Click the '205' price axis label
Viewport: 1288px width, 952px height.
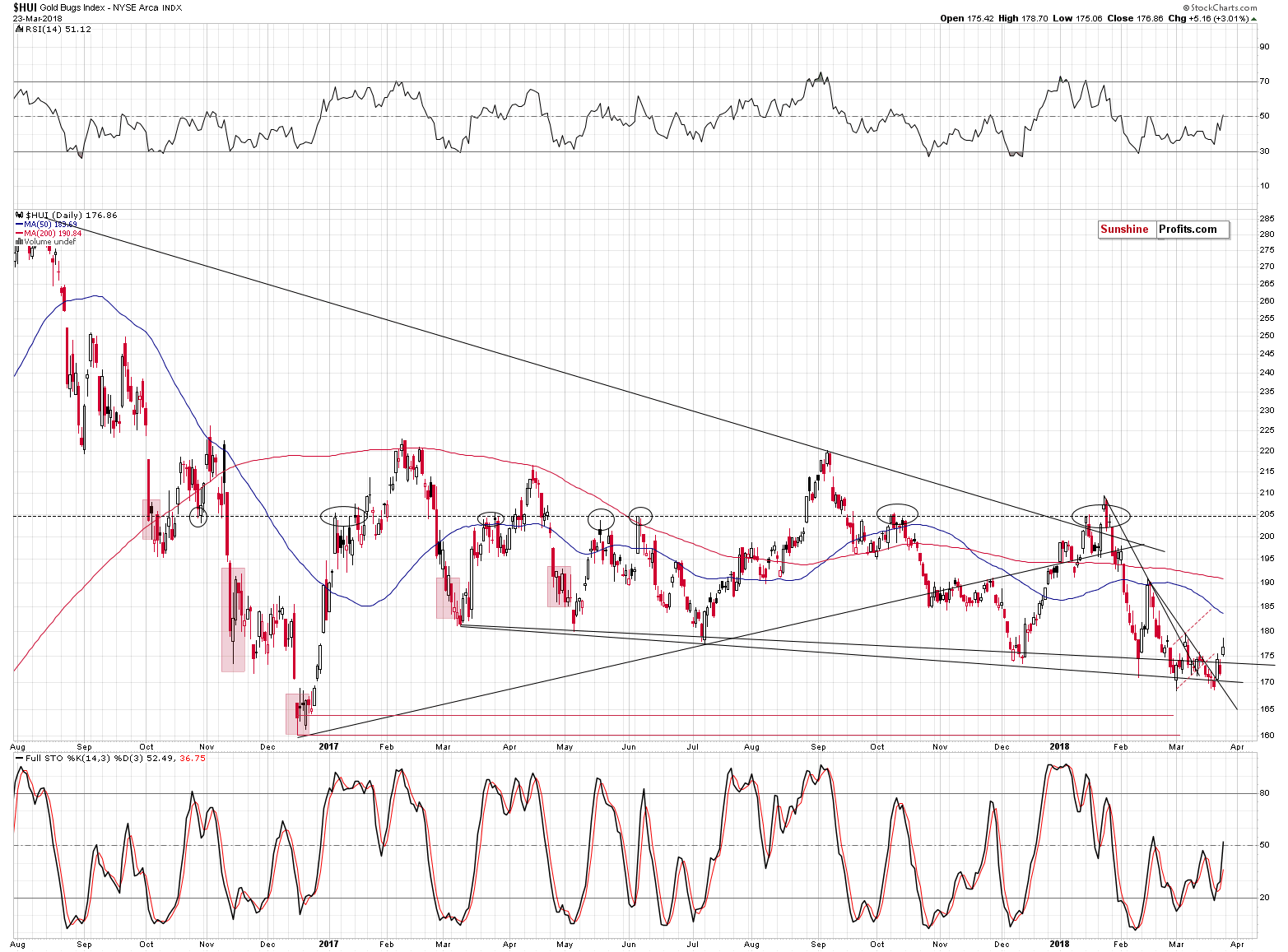click(x=1267, y=514)
